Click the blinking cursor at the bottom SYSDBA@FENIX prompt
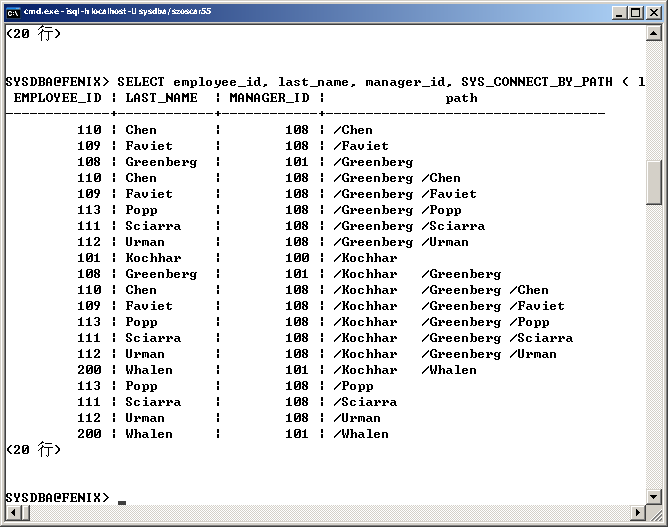Viewport: 668px width, 527px height. (122, 498)
